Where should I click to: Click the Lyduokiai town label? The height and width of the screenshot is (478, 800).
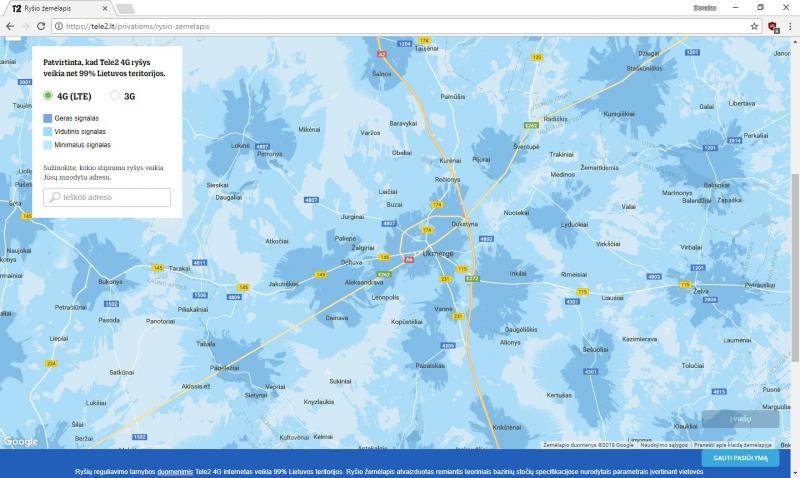point(574,224)
